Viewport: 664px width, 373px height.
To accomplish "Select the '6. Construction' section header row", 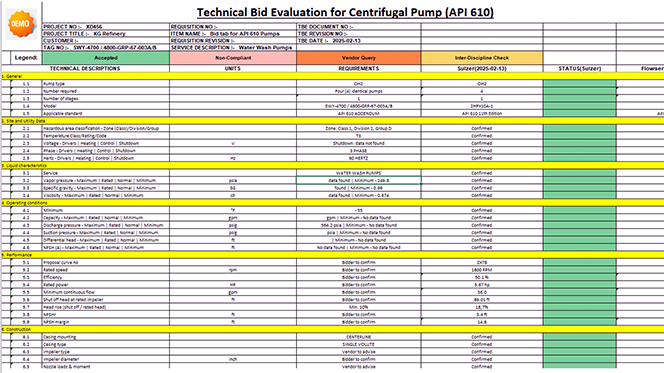I will [332, 329].
